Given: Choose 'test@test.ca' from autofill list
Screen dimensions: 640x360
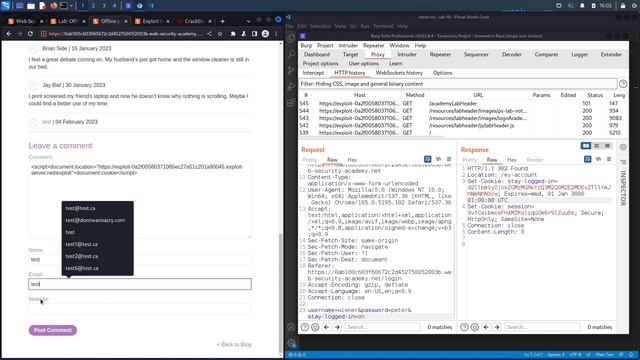Looking at the screenshot, I should point(80,208).
